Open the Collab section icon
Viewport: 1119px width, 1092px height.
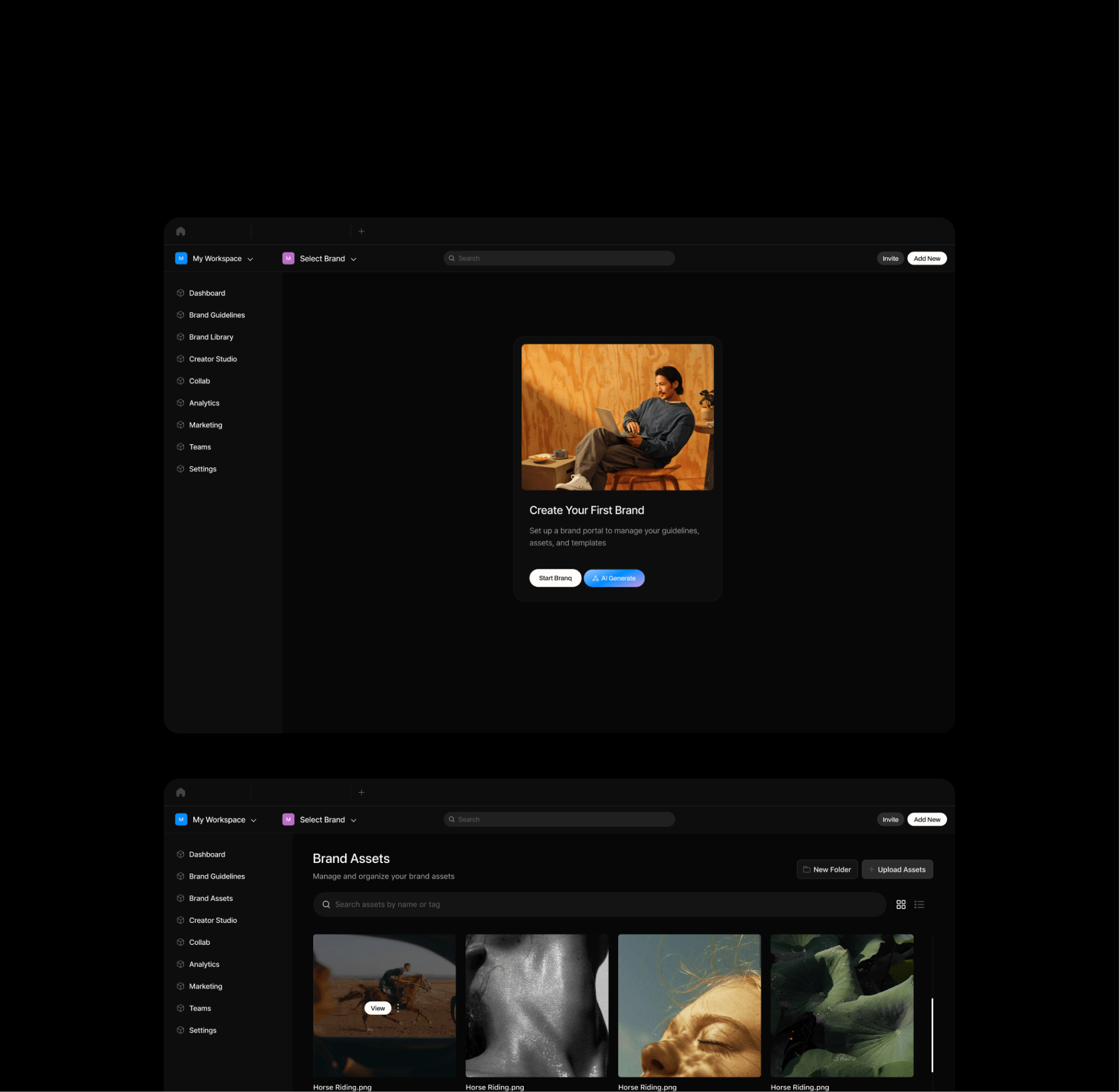pos(181,381)
